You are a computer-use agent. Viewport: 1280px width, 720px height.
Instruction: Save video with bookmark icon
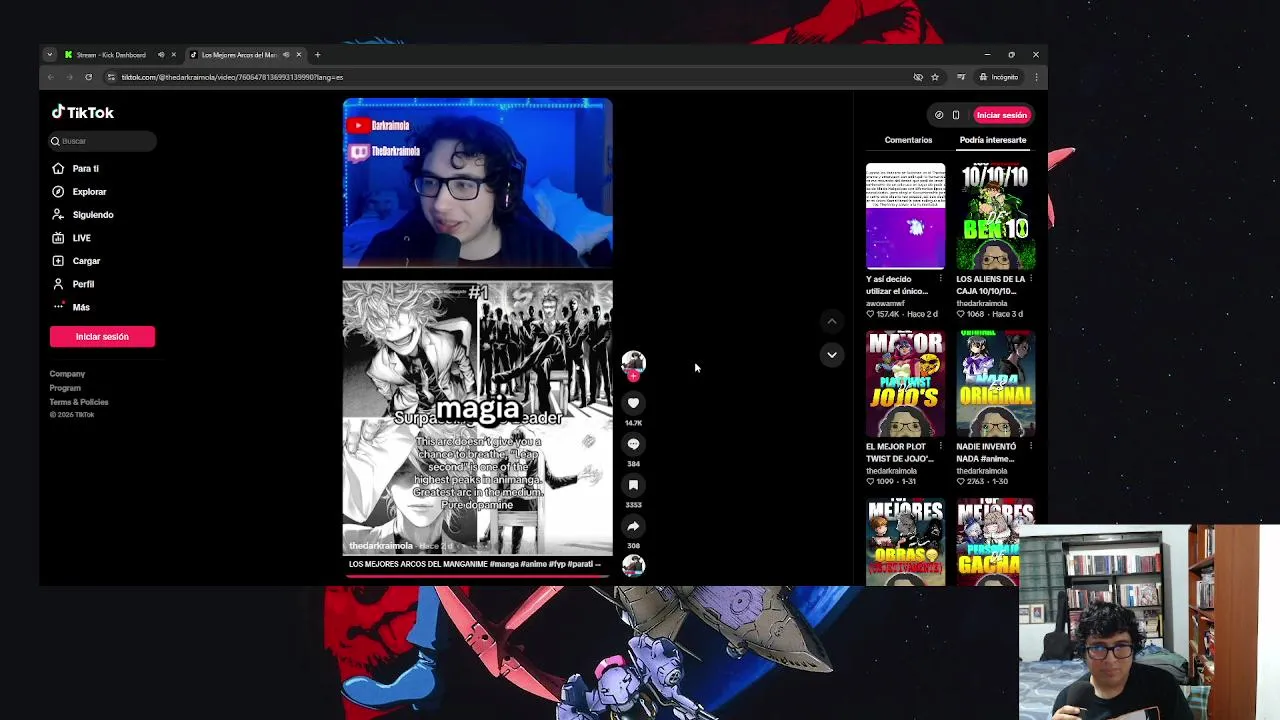pos(633,485)
